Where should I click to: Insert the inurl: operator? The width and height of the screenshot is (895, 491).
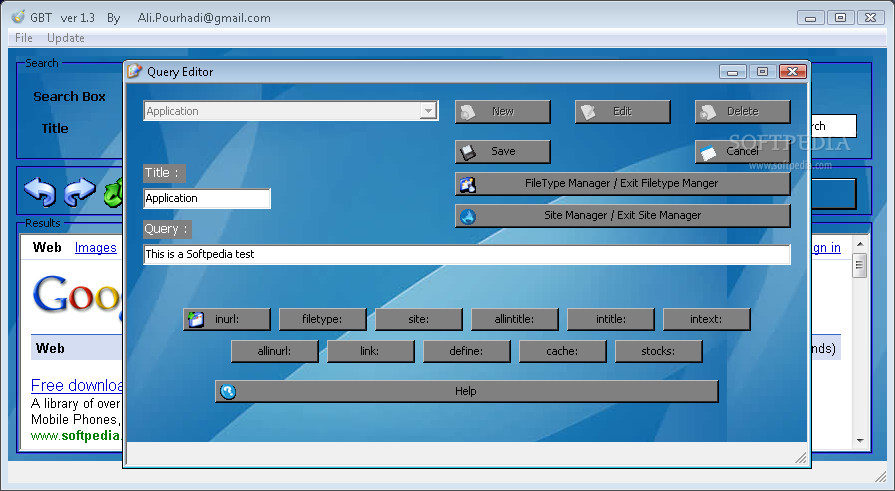click(x=227, y=319)
